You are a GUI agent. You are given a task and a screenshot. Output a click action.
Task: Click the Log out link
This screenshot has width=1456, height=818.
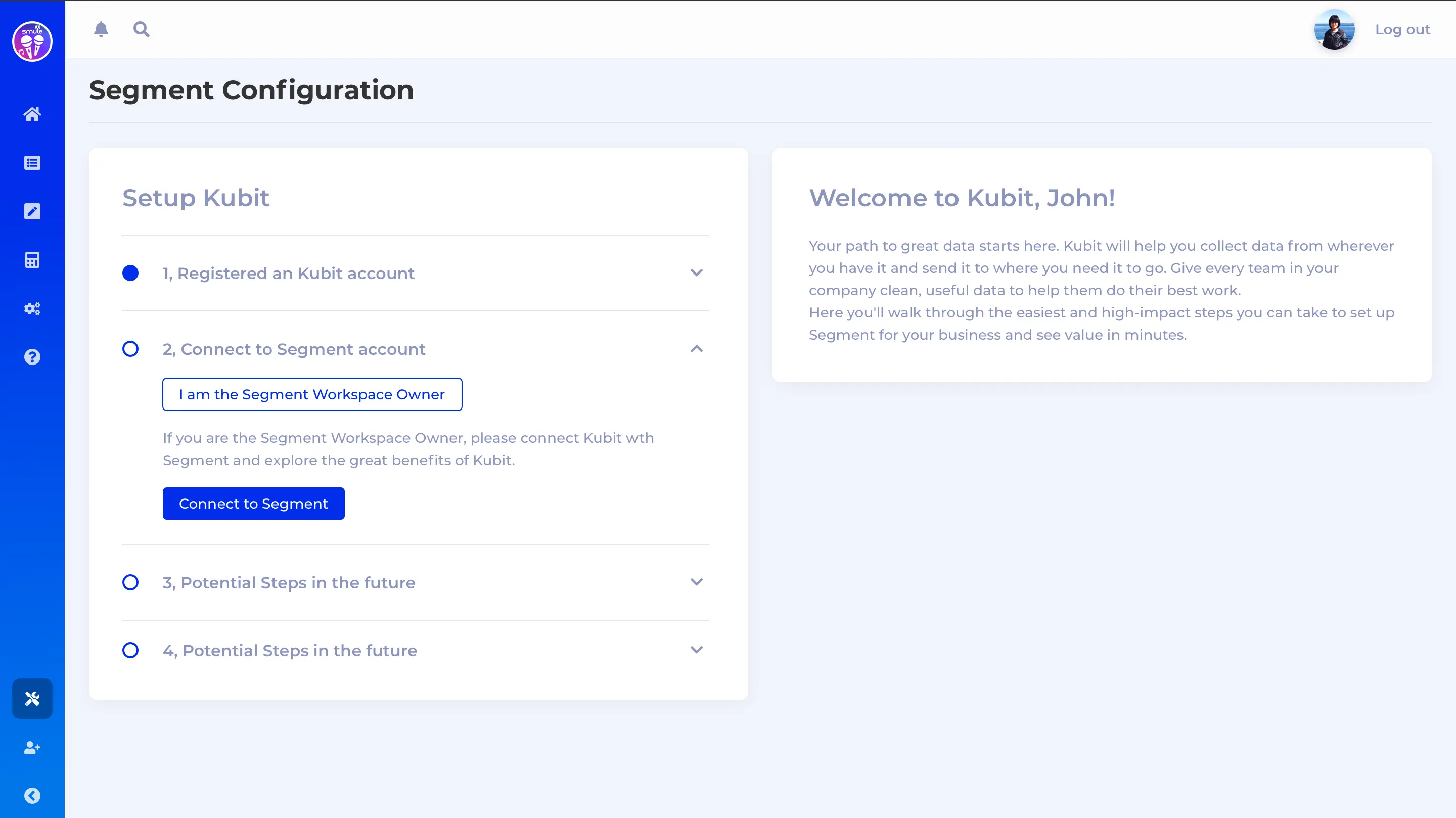[x=1402, y=29]
